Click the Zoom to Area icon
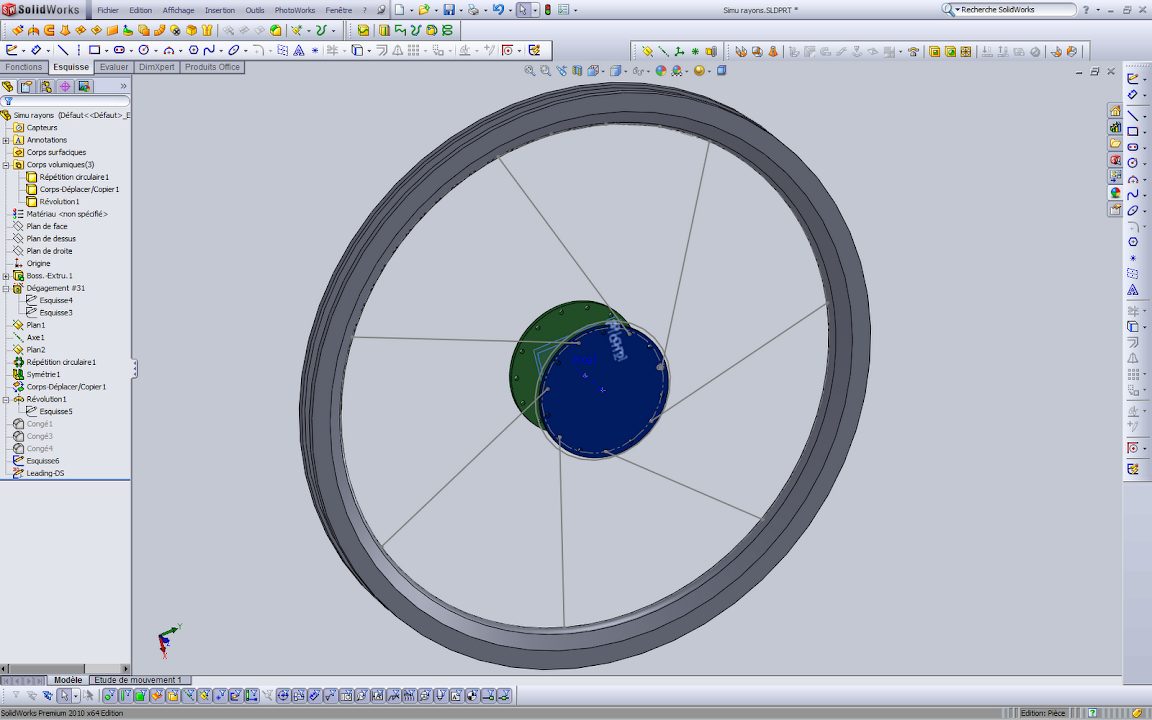This screenshot has width=1152, height=720. 545,71
